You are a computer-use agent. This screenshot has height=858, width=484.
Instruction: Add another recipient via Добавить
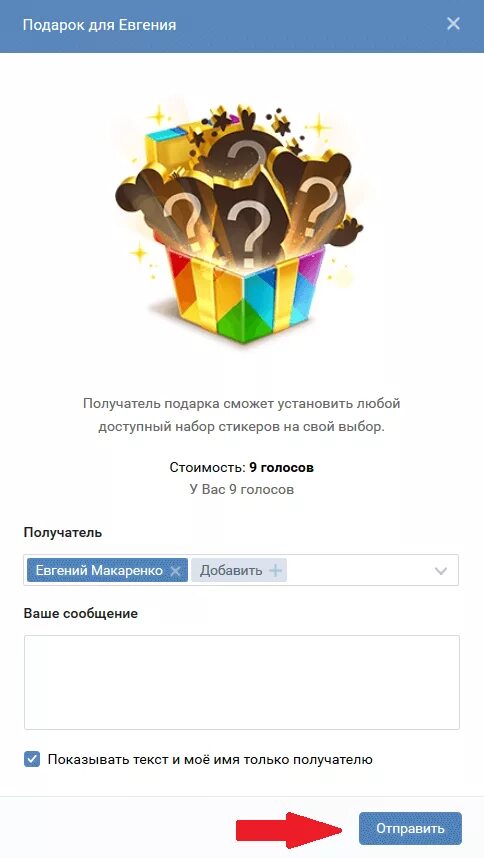(231, 571)
